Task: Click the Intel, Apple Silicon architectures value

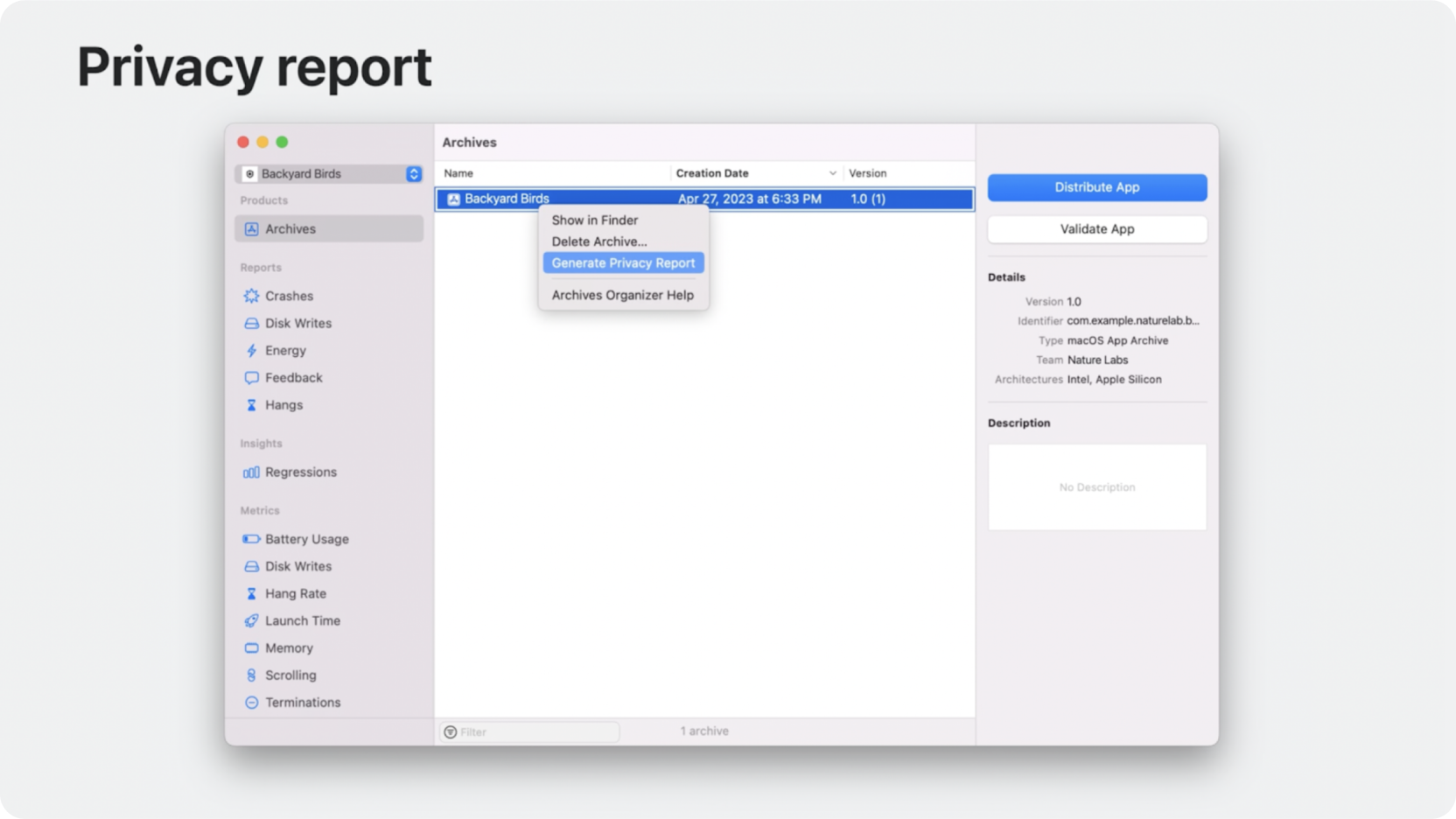Action: 1114,380
